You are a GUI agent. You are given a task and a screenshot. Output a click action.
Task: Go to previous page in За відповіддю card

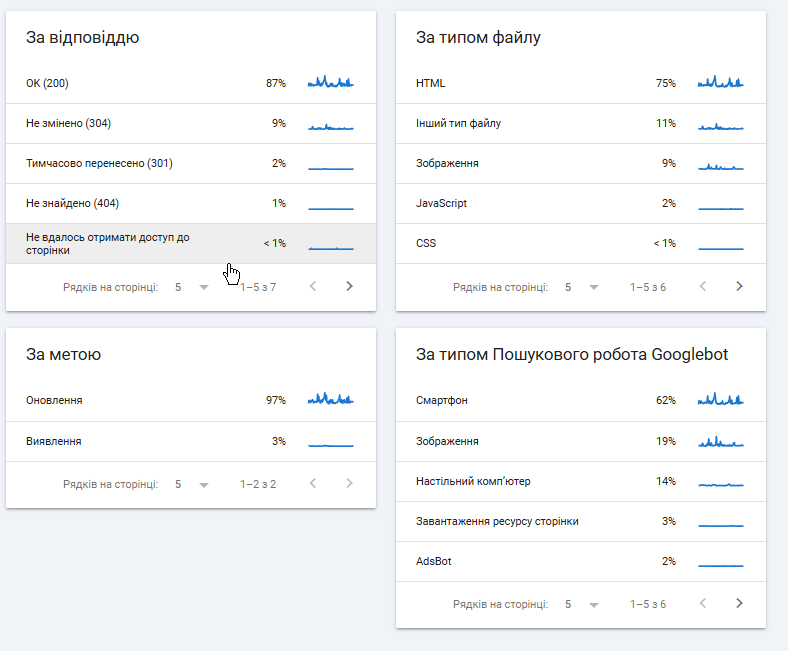coord(313,286)
